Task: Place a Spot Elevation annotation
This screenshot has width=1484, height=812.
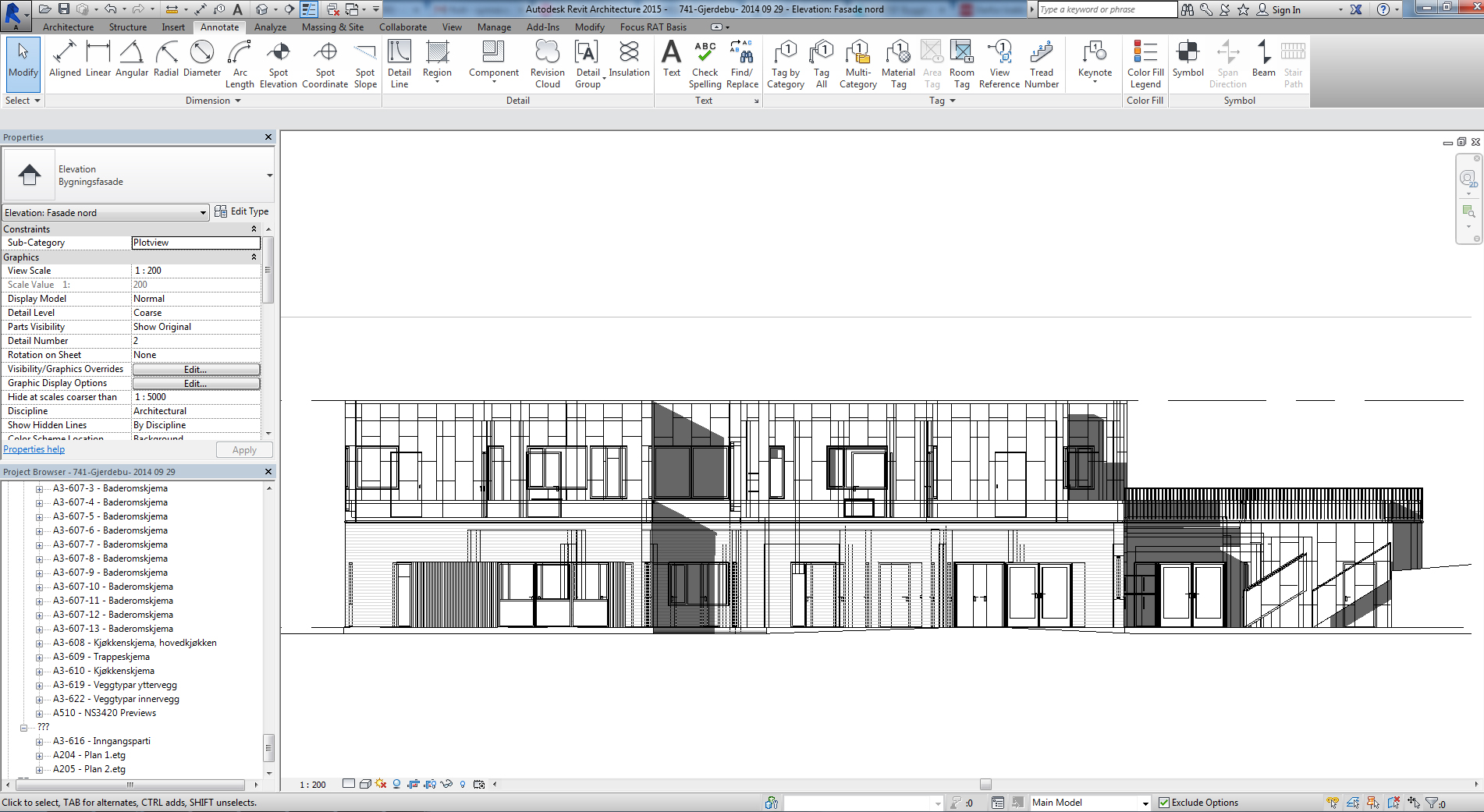Action: 278,62
